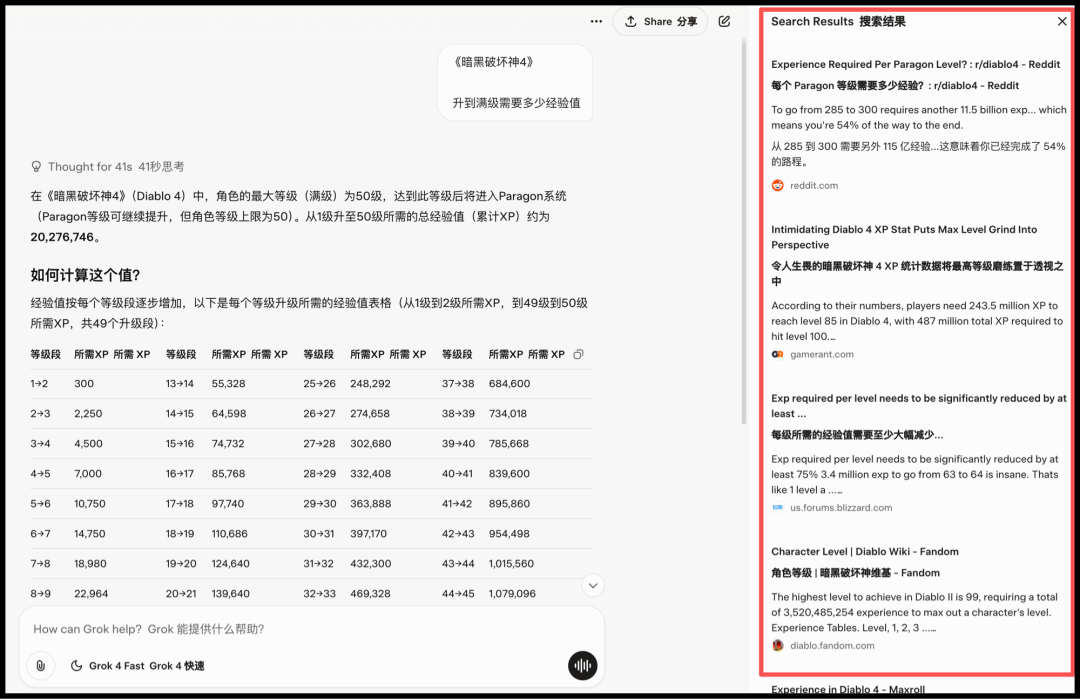Screen dimensions: 1080x699
Task: Click table cell 8→9
Action: [x=40, y=594]
